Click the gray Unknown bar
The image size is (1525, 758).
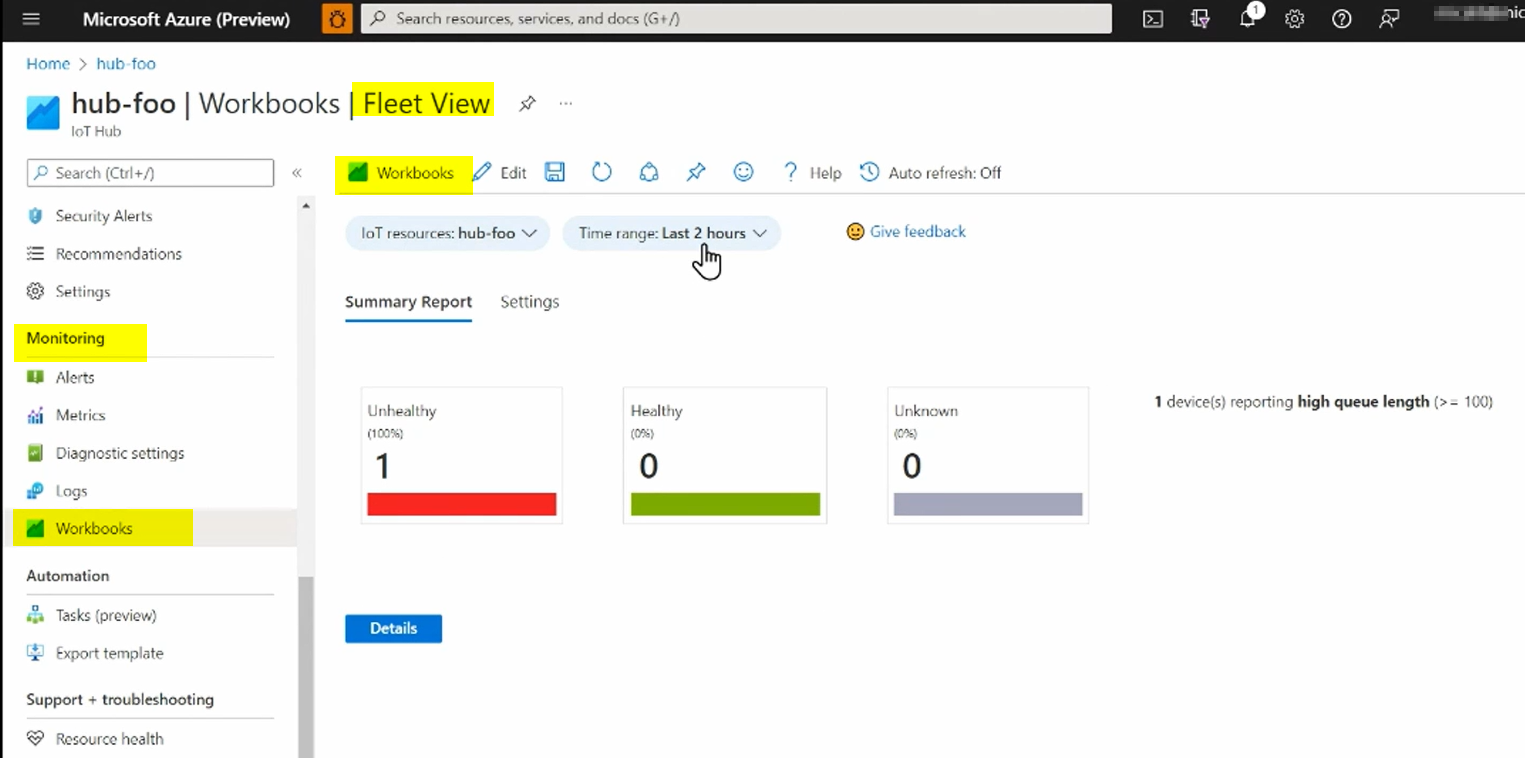(988, 504)
